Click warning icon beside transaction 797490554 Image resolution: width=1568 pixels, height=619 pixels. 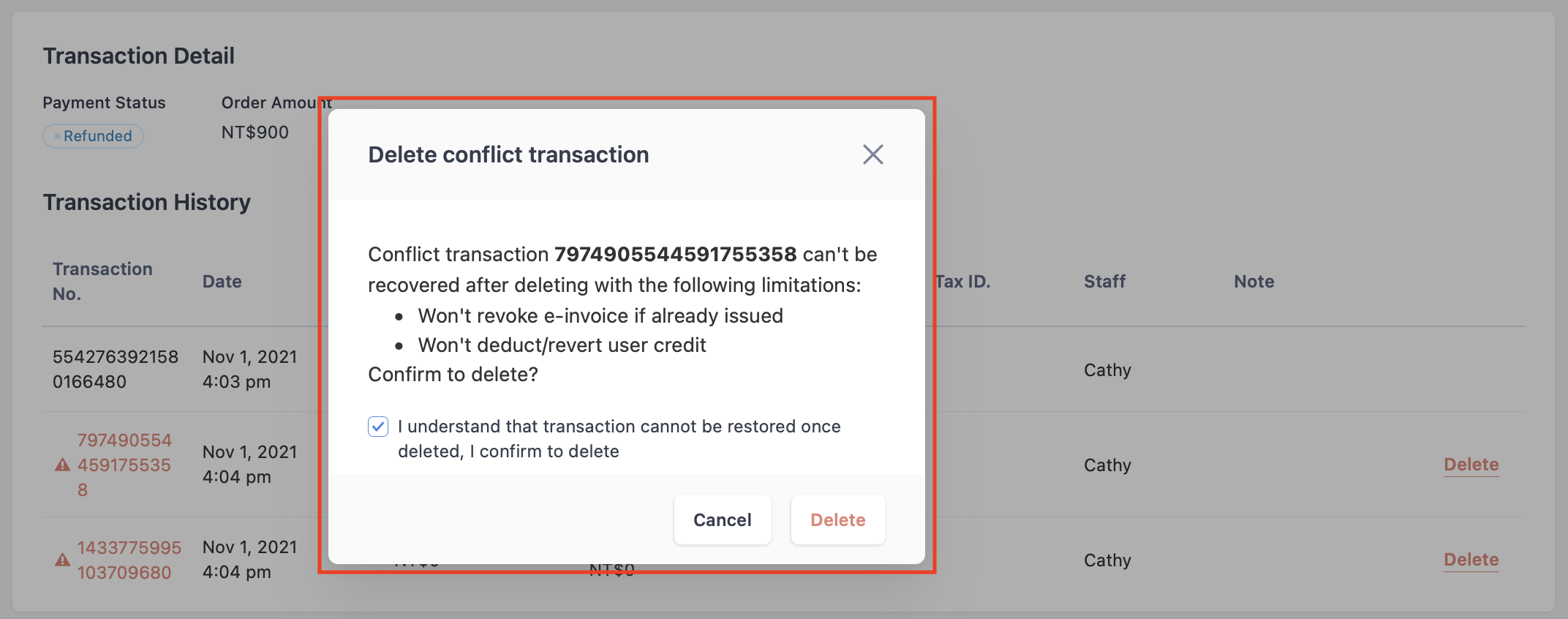pos(63,465)
